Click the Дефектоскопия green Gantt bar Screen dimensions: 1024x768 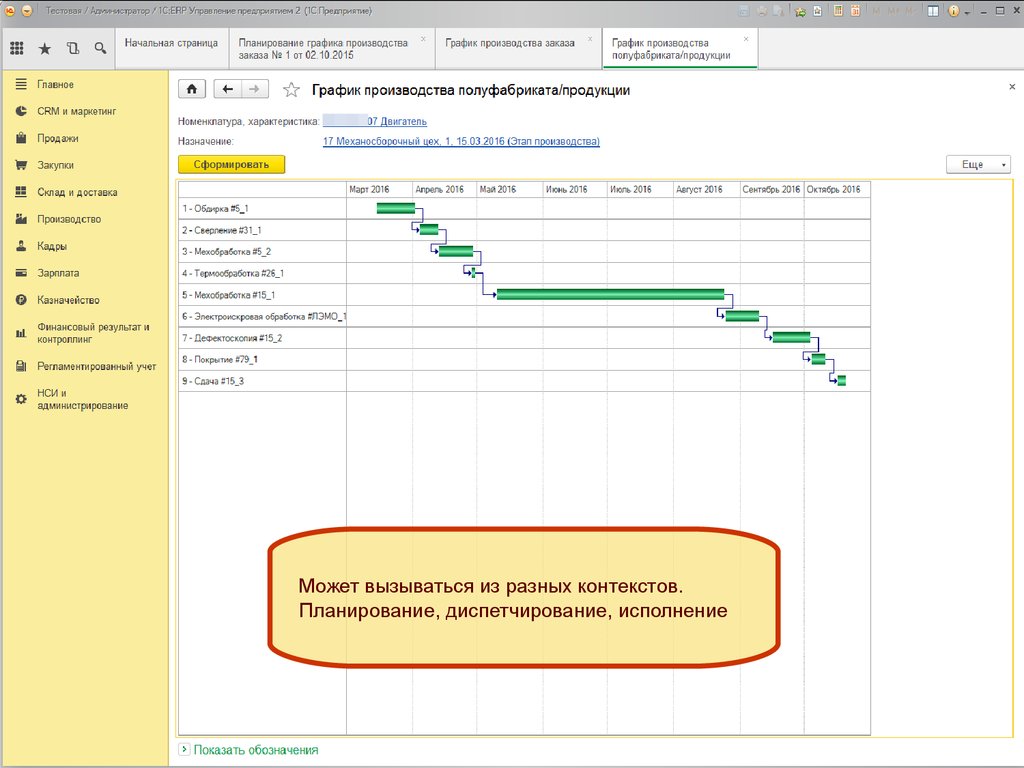click(791, 338)
